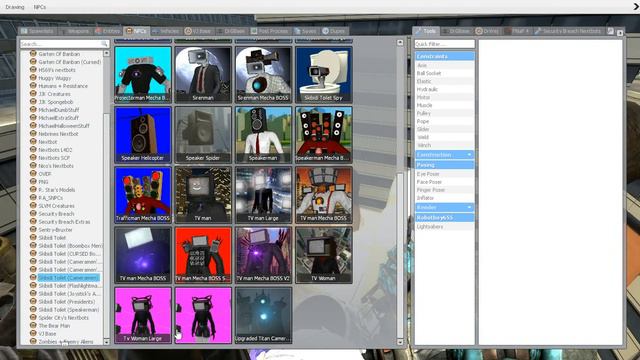Switch to the Vehicles tab
This screenshot has width=640, height=360.
[x=166, y=31]
